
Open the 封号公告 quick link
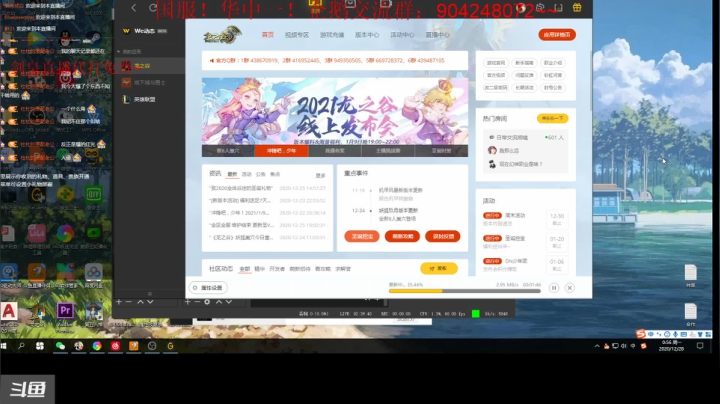pyautogui.click(x=553, y=88)
